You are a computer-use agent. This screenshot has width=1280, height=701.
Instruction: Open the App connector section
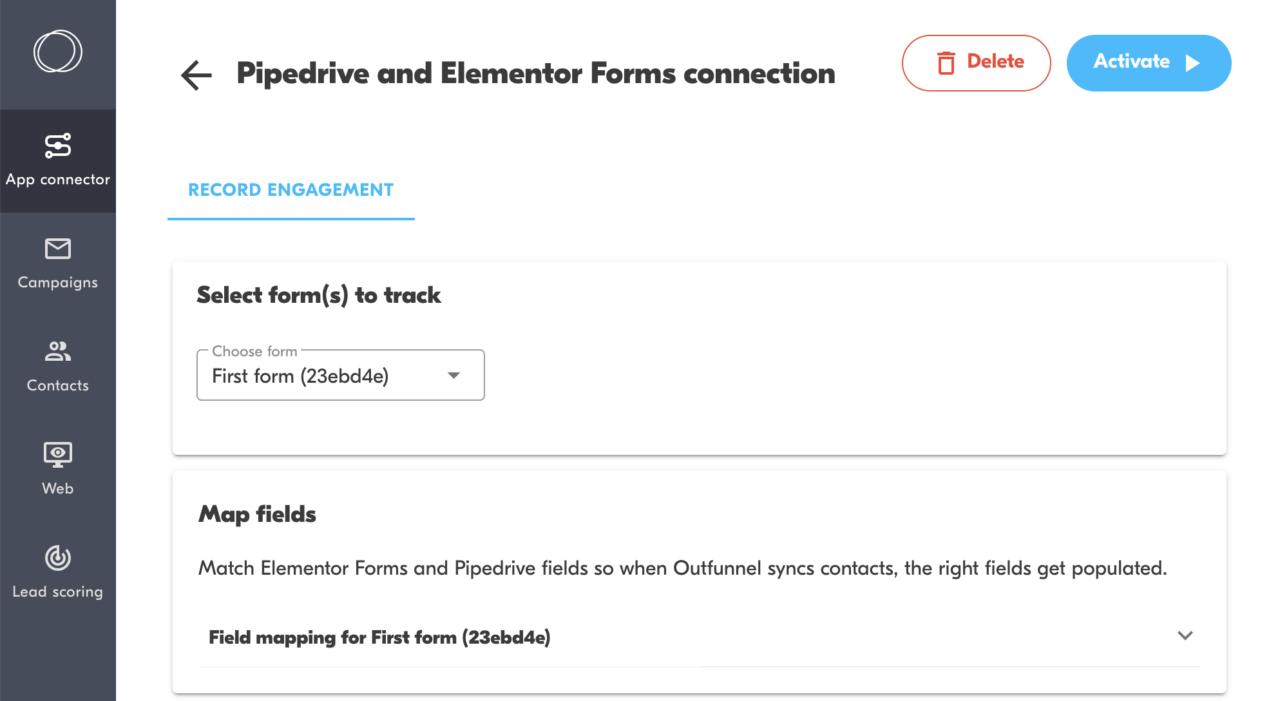57,160
